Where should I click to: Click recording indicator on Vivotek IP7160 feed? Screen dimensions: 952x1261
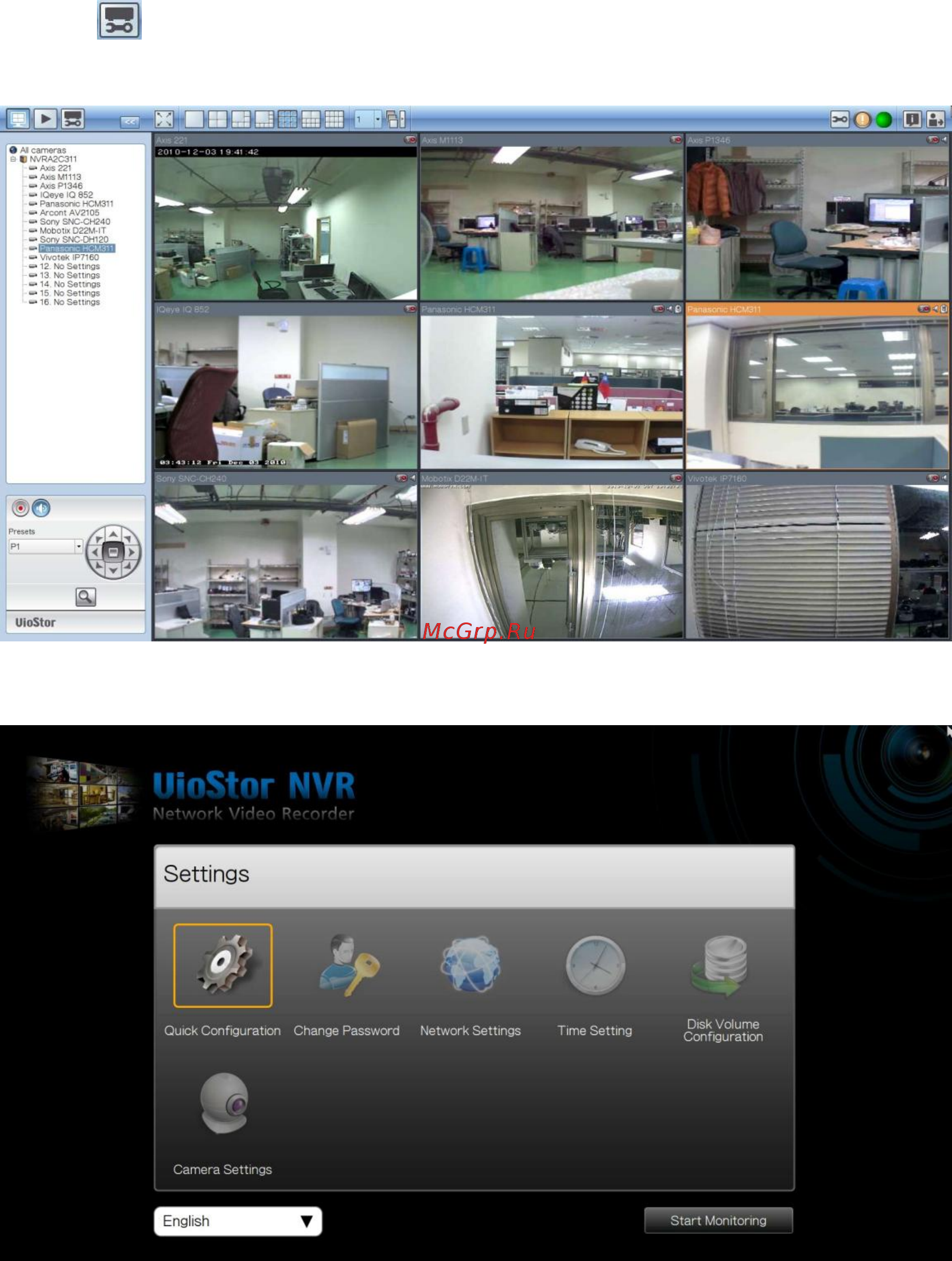(x=932, y=478)
